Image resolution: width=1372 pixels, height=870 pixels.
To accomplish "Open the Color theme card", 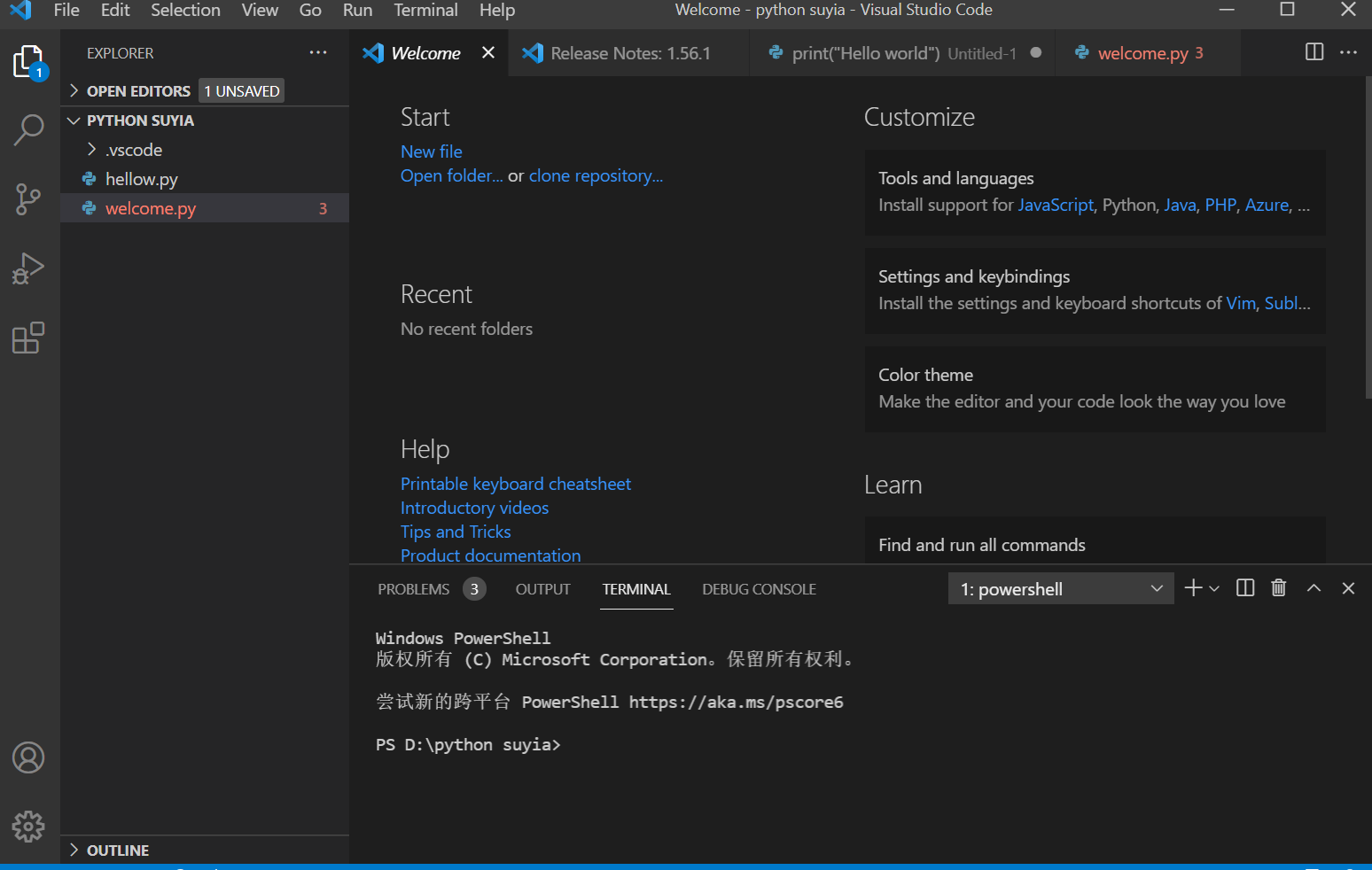I will (x=1095, y=389).
